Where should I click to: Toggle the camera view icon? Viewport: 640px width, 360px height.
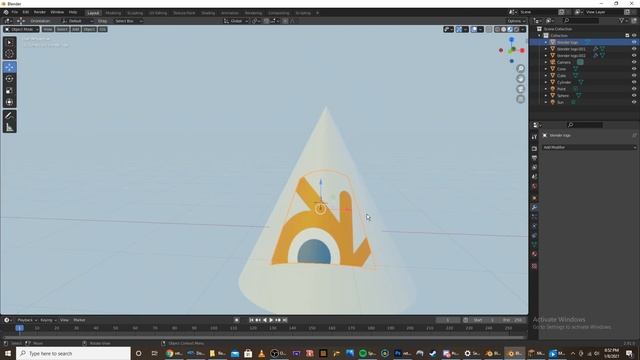(x=520, y=89)
